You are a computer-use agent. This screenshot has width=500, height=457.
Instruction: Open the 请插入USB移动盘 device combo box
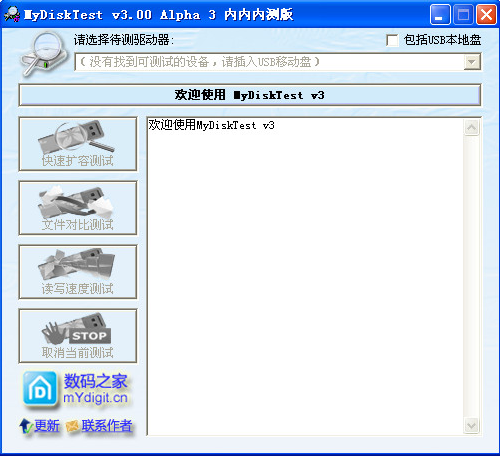point(277,62)
